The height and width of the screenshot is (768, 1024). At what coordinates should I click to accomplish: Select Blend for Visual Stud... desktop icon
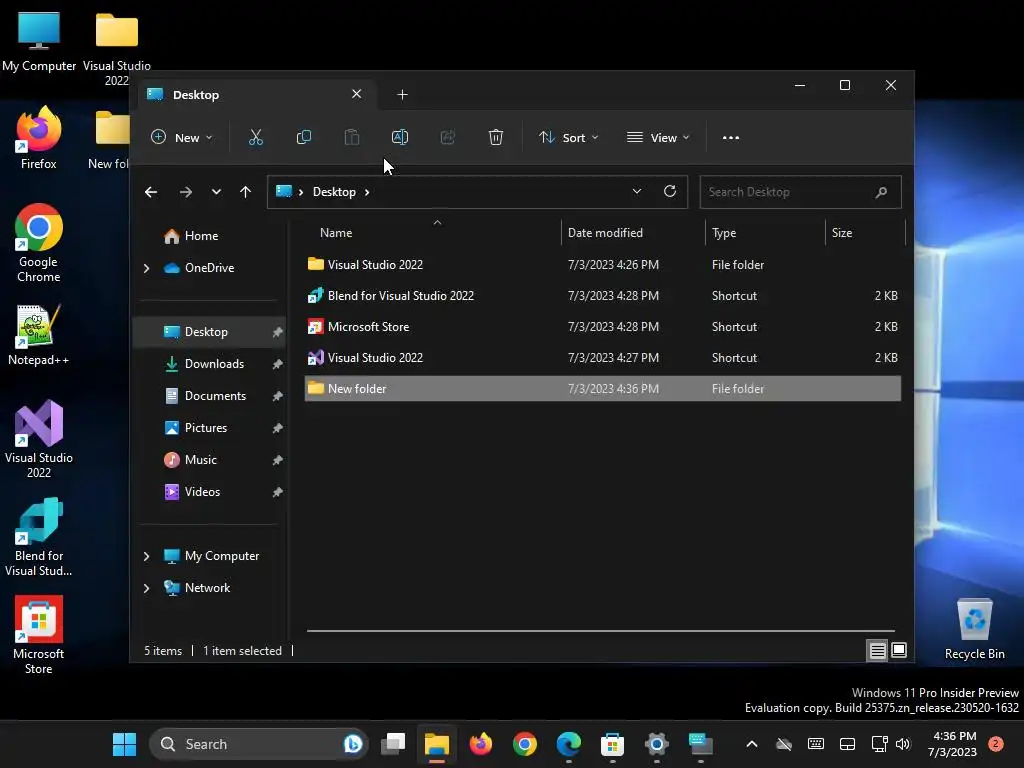39,537
